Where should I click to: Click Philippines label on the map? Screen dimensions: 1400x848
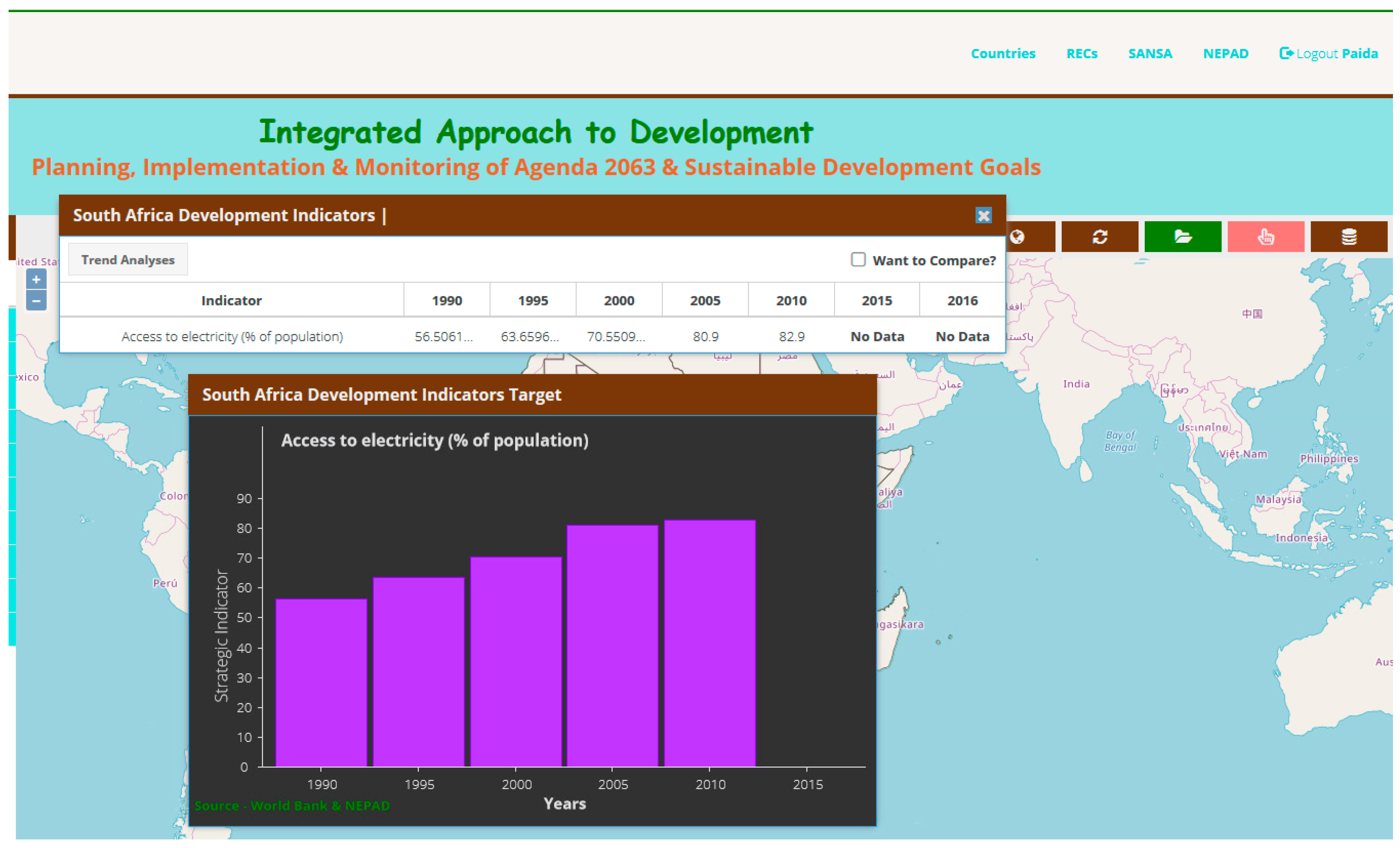click(1329, 458)
